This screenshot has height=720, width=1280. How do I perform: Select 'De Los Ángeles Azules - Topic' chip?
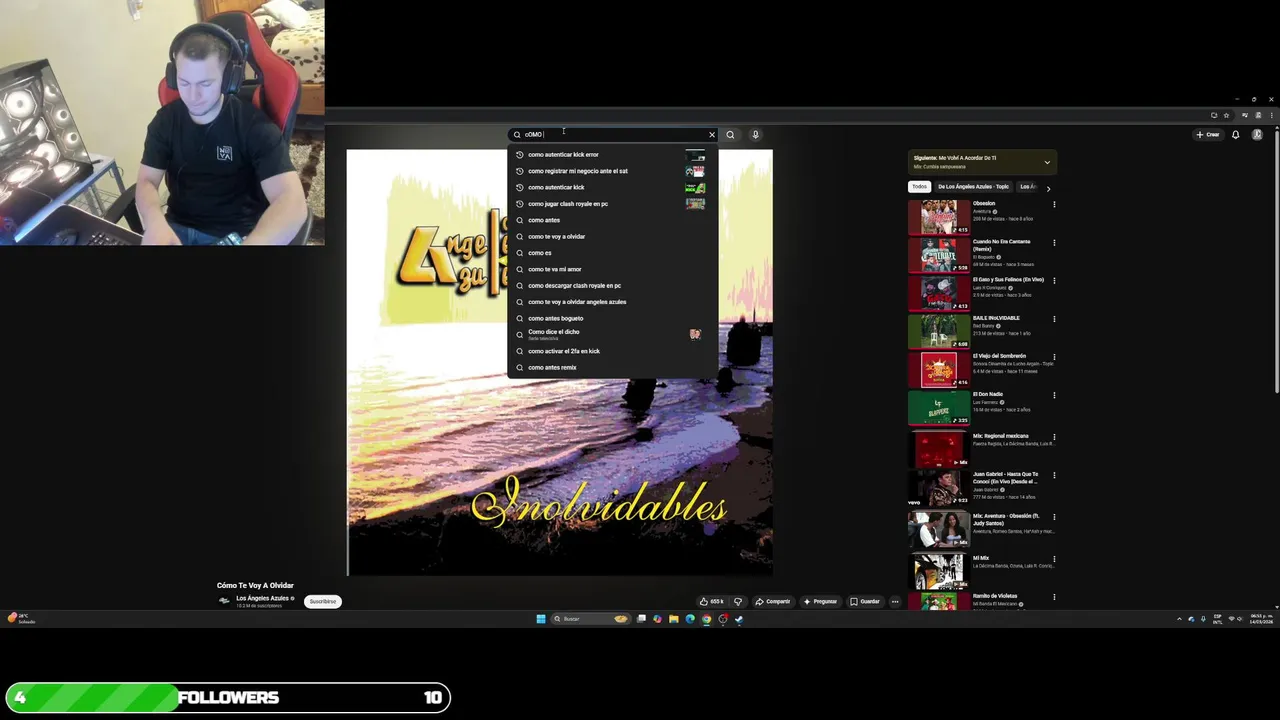tap(973, 187)
